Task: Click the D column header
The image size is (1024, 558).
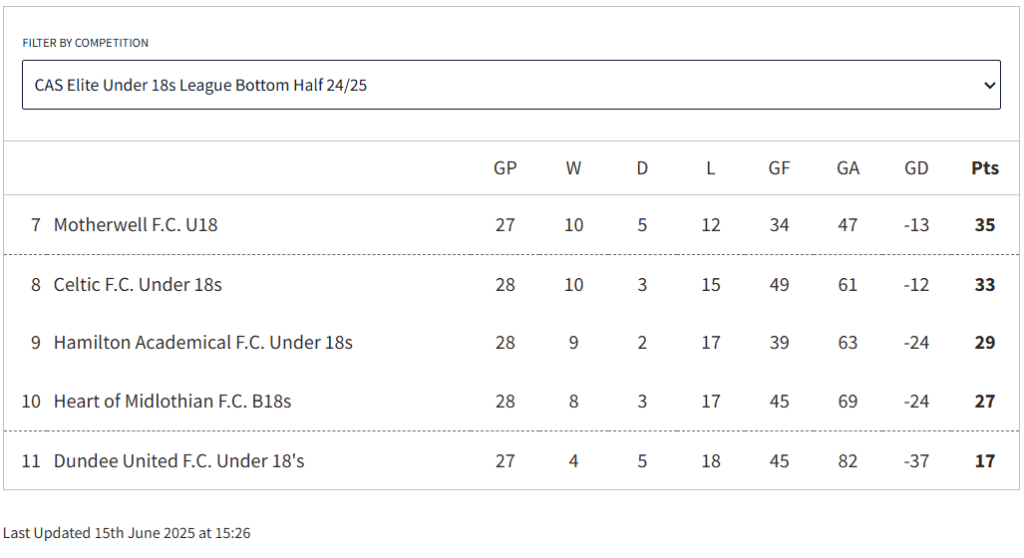Action: 642,169
